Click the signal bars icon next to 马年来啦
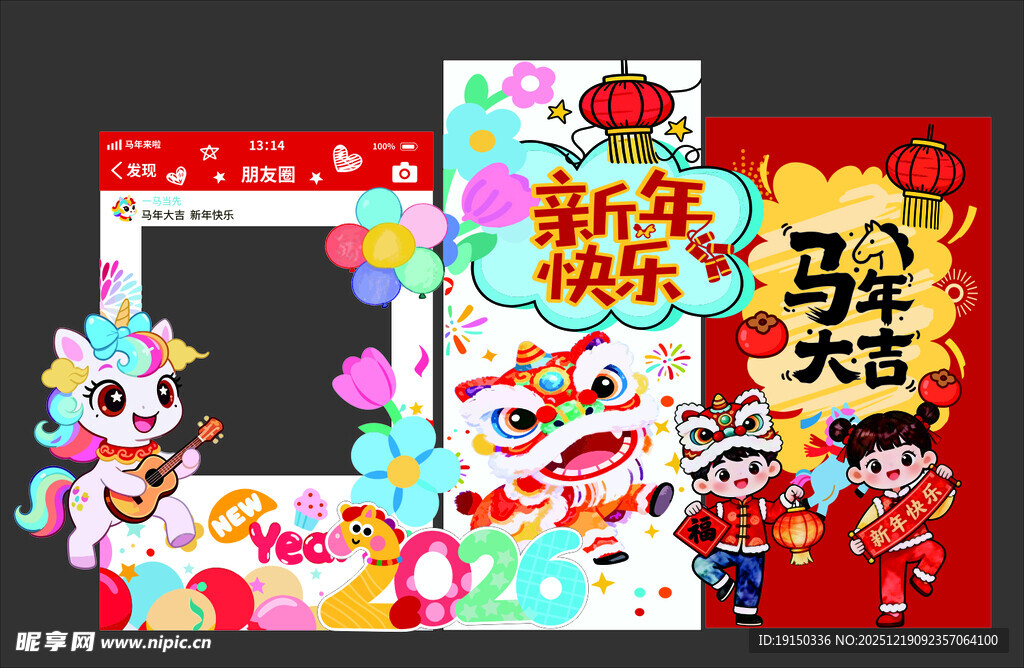 coord(114,145)
